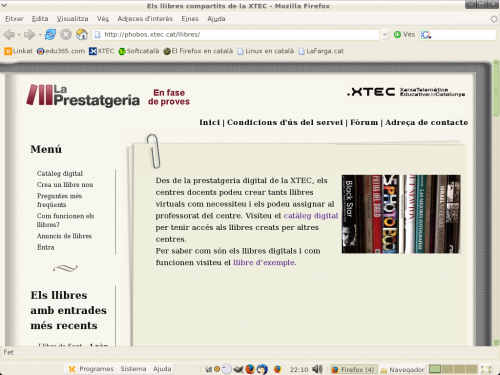
Task: Open El Firefox en català bookmark
Action: pyautogui.click(x=198, y=51)
